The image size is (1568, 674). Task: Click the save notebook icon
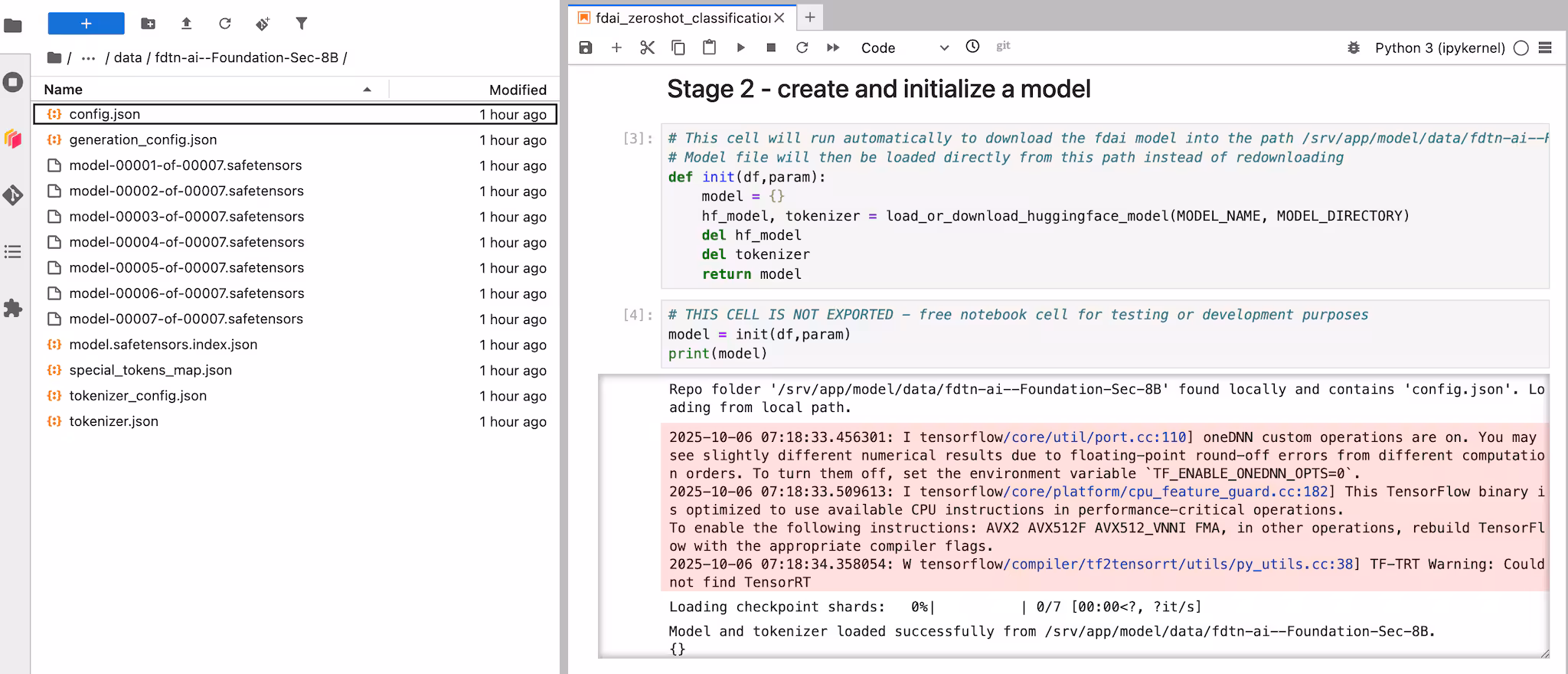pyautogui.click(x=586, y=47)
